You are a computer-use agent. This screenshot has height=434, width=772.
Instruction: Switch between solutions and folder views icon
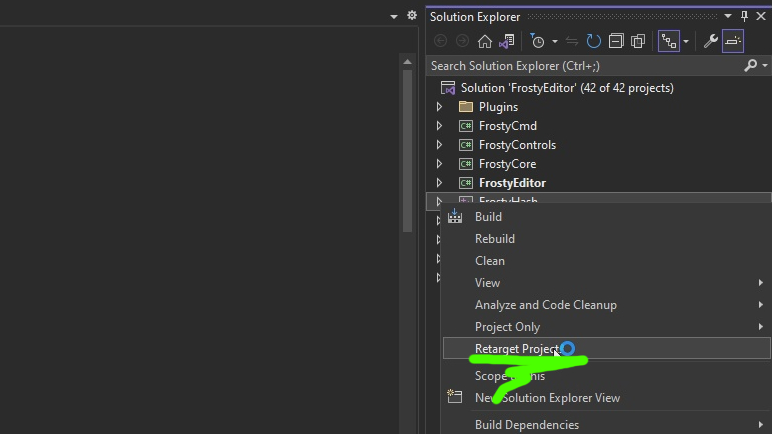(x=507, y=41)
